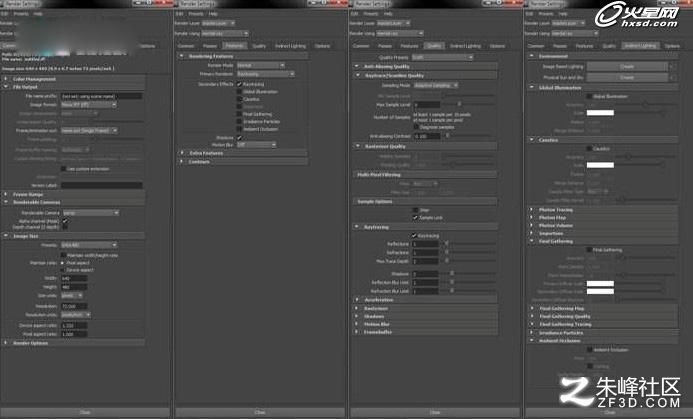The width and height of the screenshot is (693, 419).
Task: Switch to Common tab in Quality-tab window
Action: [x=361, y=46]
